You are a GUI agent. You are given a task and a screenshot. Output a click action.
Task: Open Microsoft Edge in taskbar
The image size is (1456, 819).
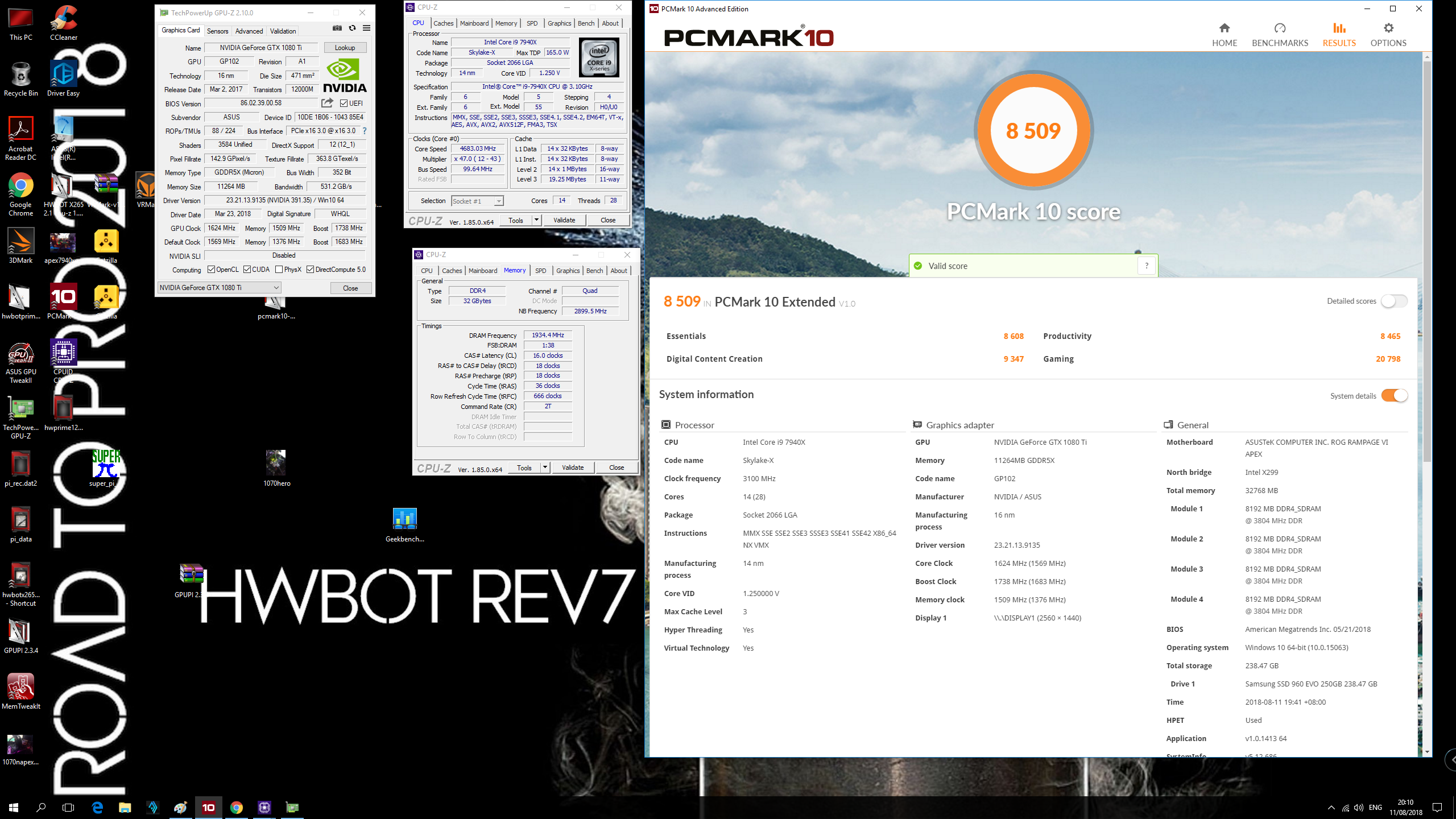pos(98,808)
